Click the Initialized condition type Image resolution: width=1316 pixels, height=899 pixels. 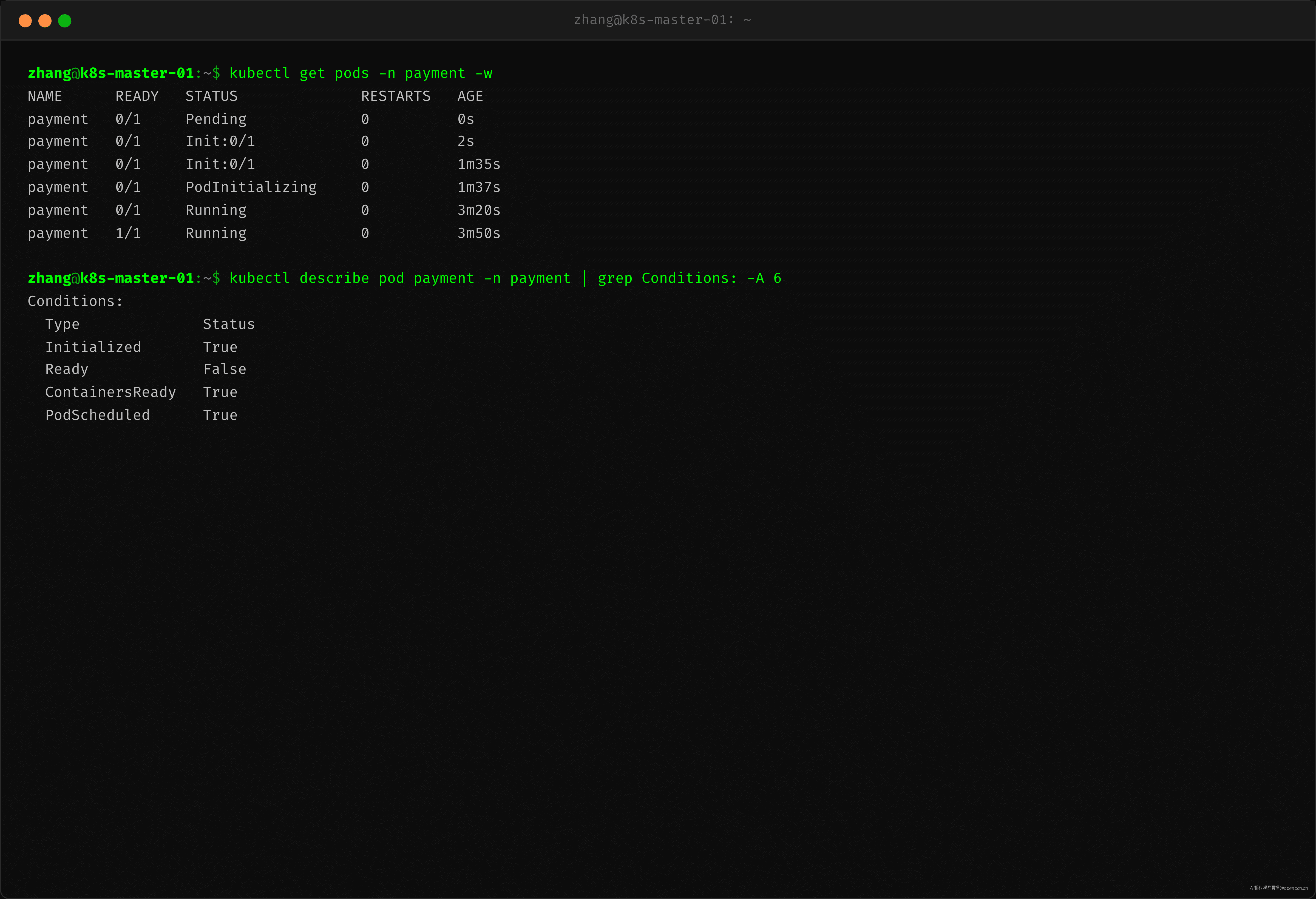(x=93, y=347)
